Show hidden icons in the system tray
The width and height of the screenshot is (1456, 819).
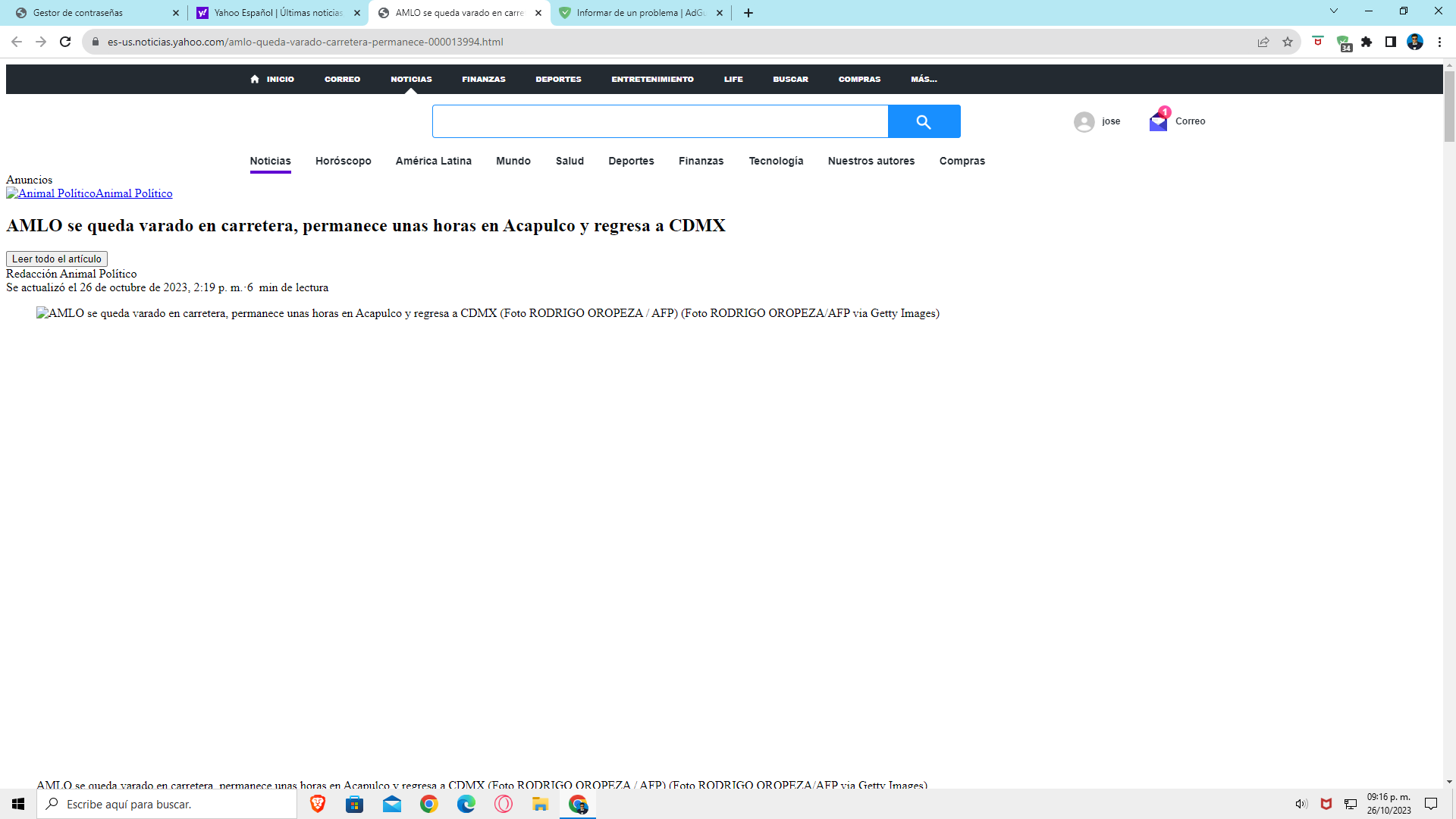(1282, 805)
